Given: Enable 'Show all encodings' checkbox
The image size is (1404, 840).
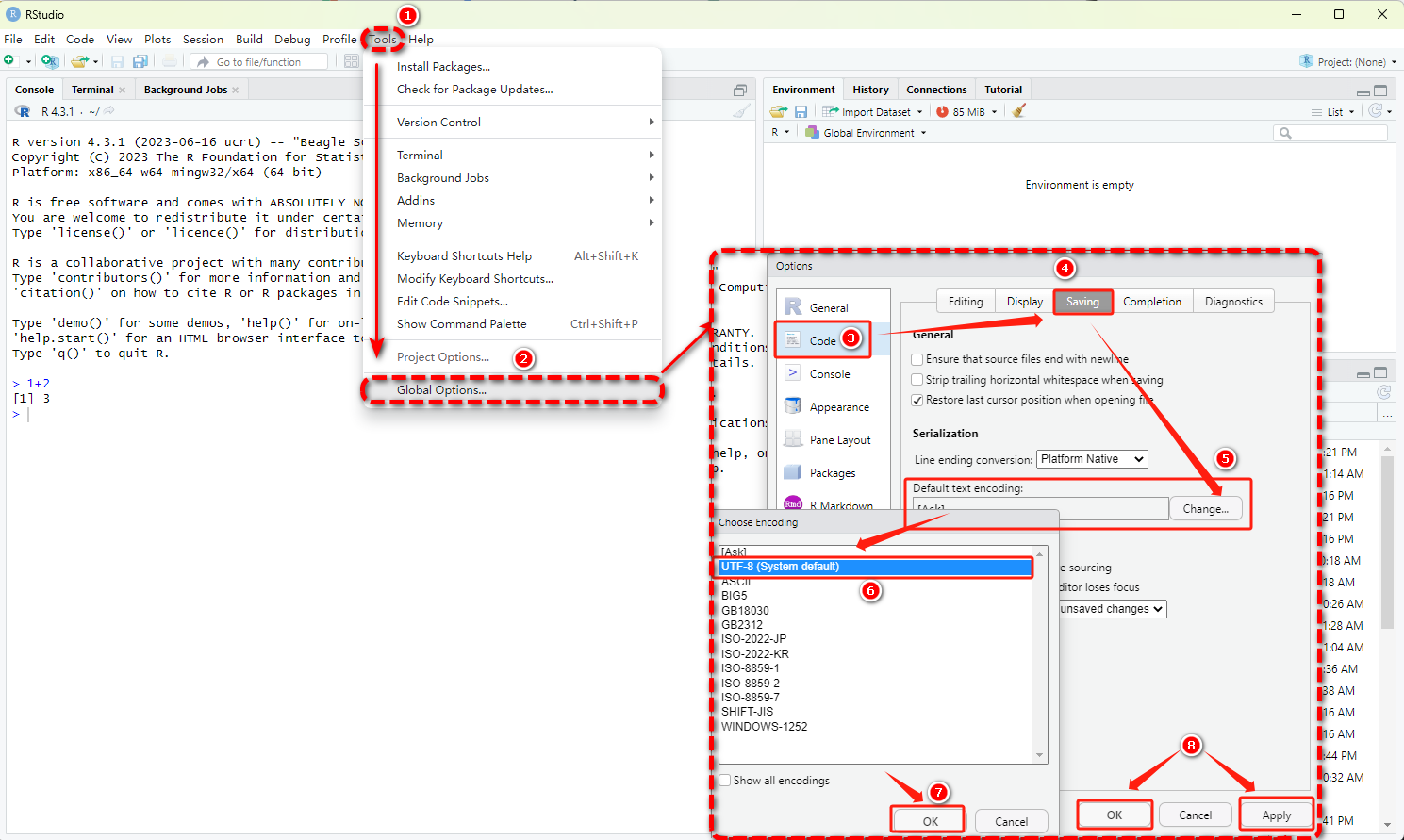Looking at the screenshot, I should click(725, 781).
